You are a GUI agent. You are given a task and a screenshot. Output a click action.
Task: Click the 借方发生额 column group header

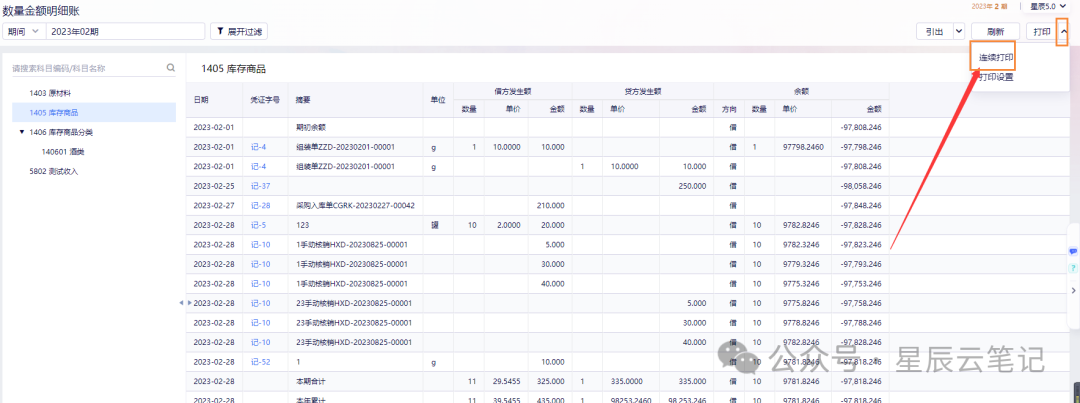click(512, 90)
